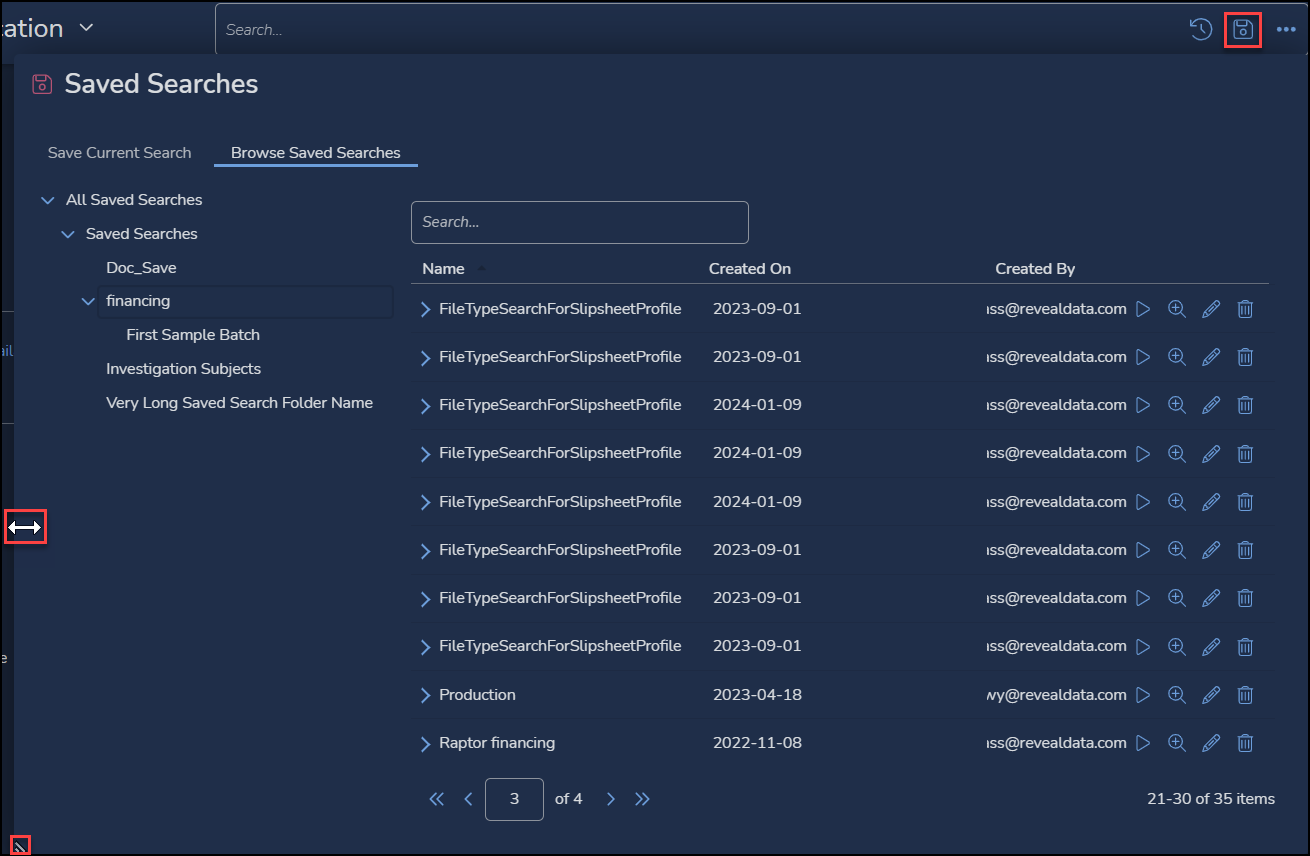Click the saved searches filter search box
The image size is (1310, 856).
(579, 222)
